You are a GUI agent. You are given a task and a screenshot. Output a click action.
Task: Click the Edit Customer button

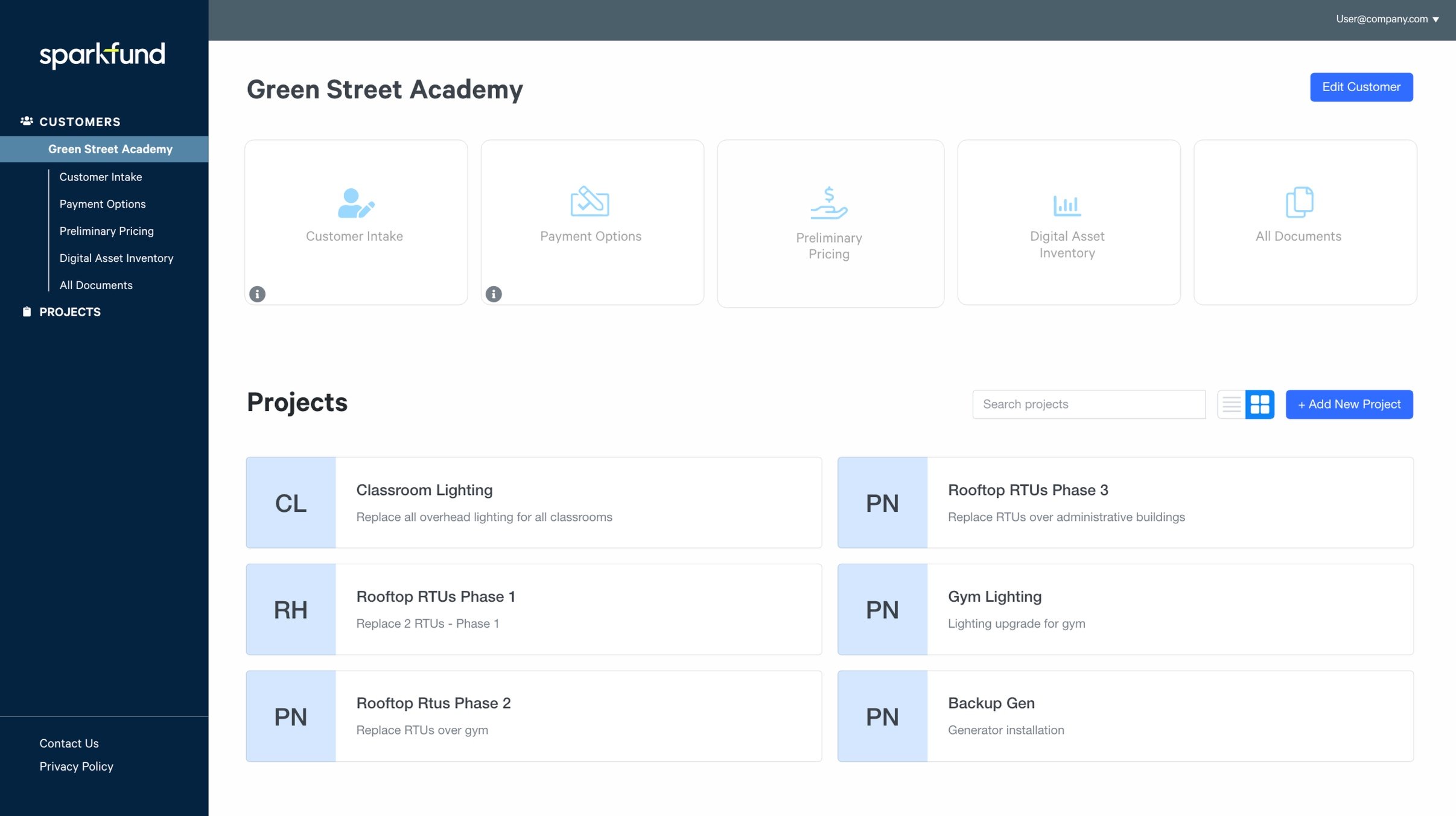pyautogui.click(x=1361, y=86)
